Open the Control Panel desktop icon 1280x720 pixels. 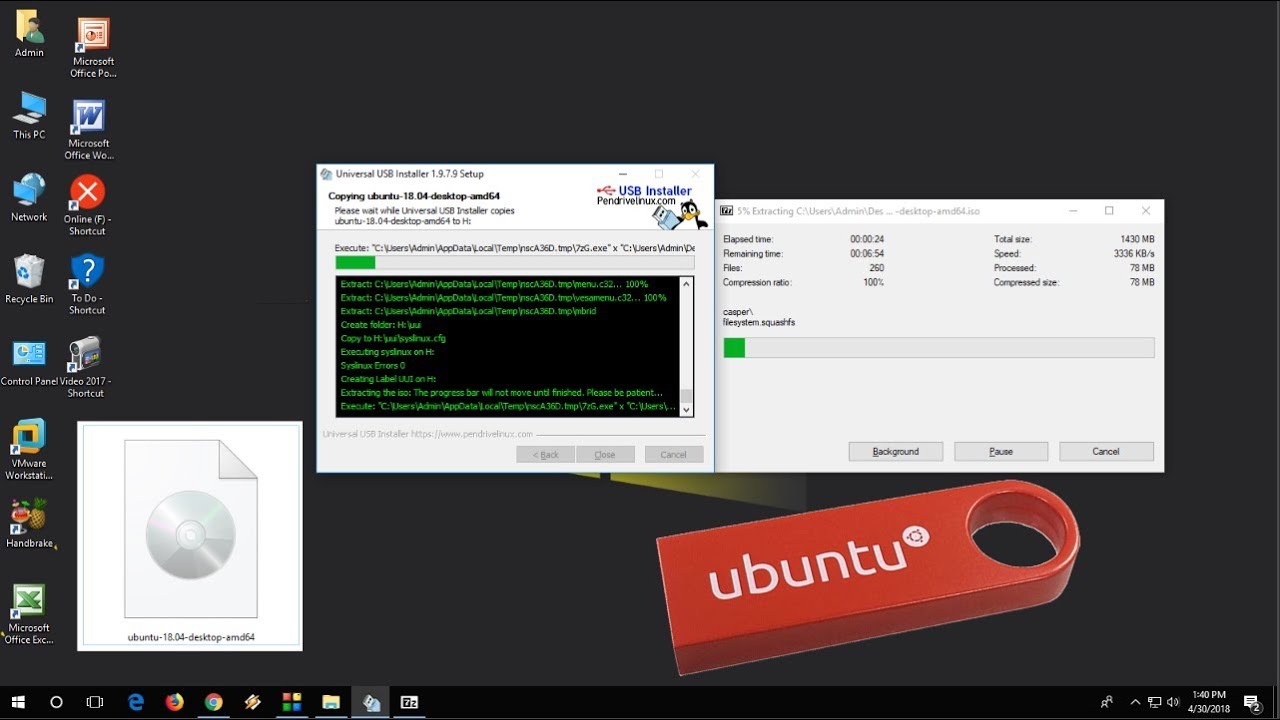point(29,362)
